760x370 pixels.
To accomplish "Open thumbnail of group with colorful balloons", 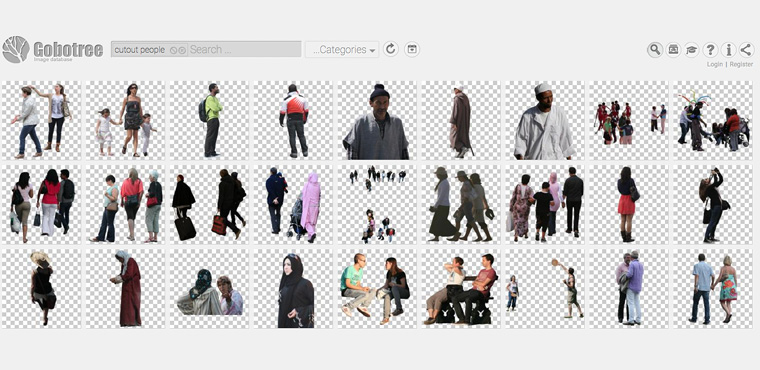I will [712, 120].
